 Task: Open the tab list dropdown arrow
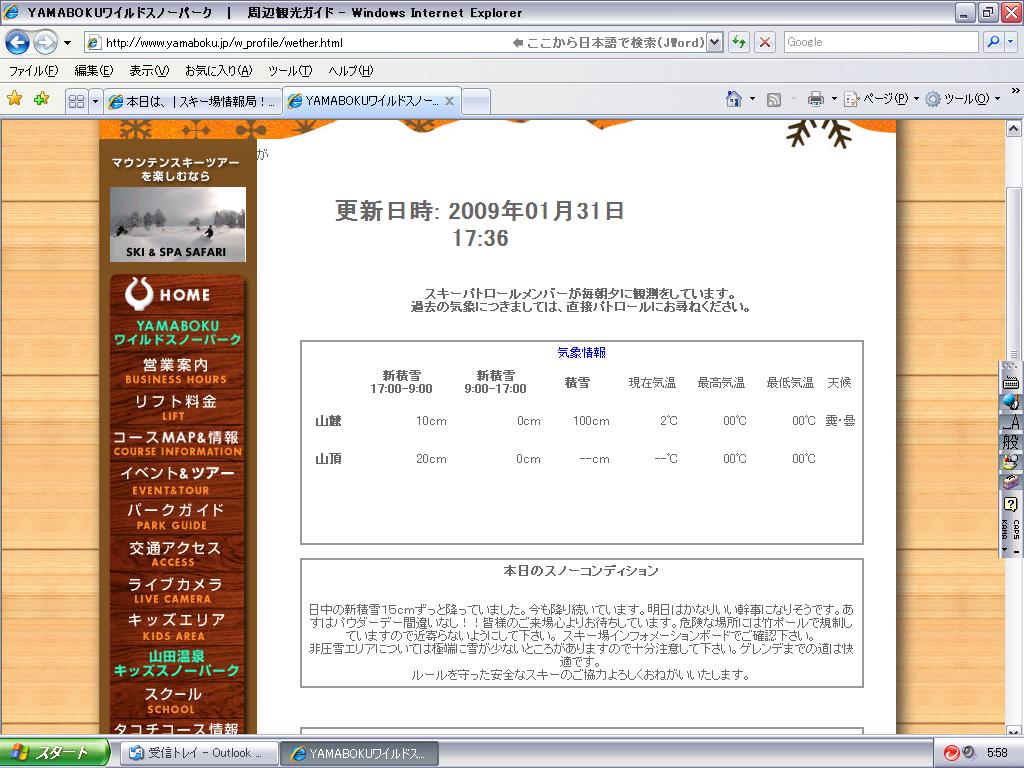[95, 101]
